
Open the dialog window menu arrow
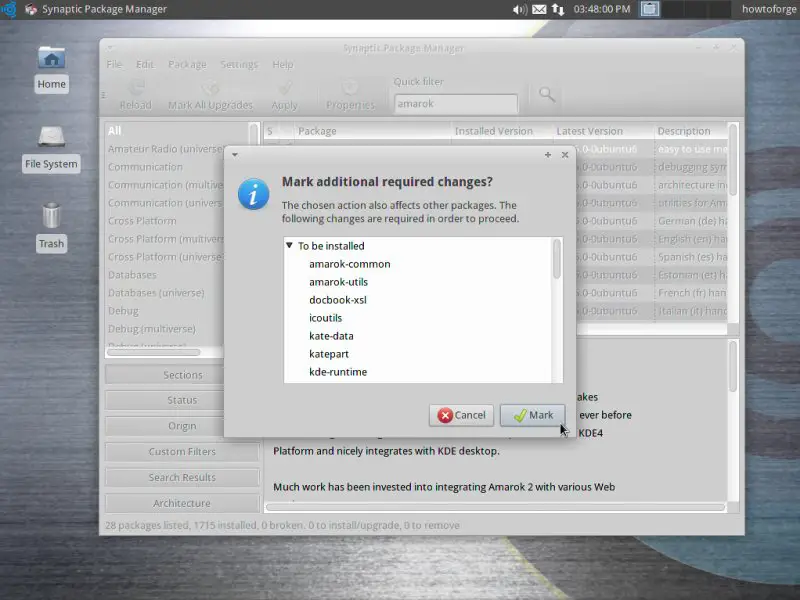tap(235, 155)
